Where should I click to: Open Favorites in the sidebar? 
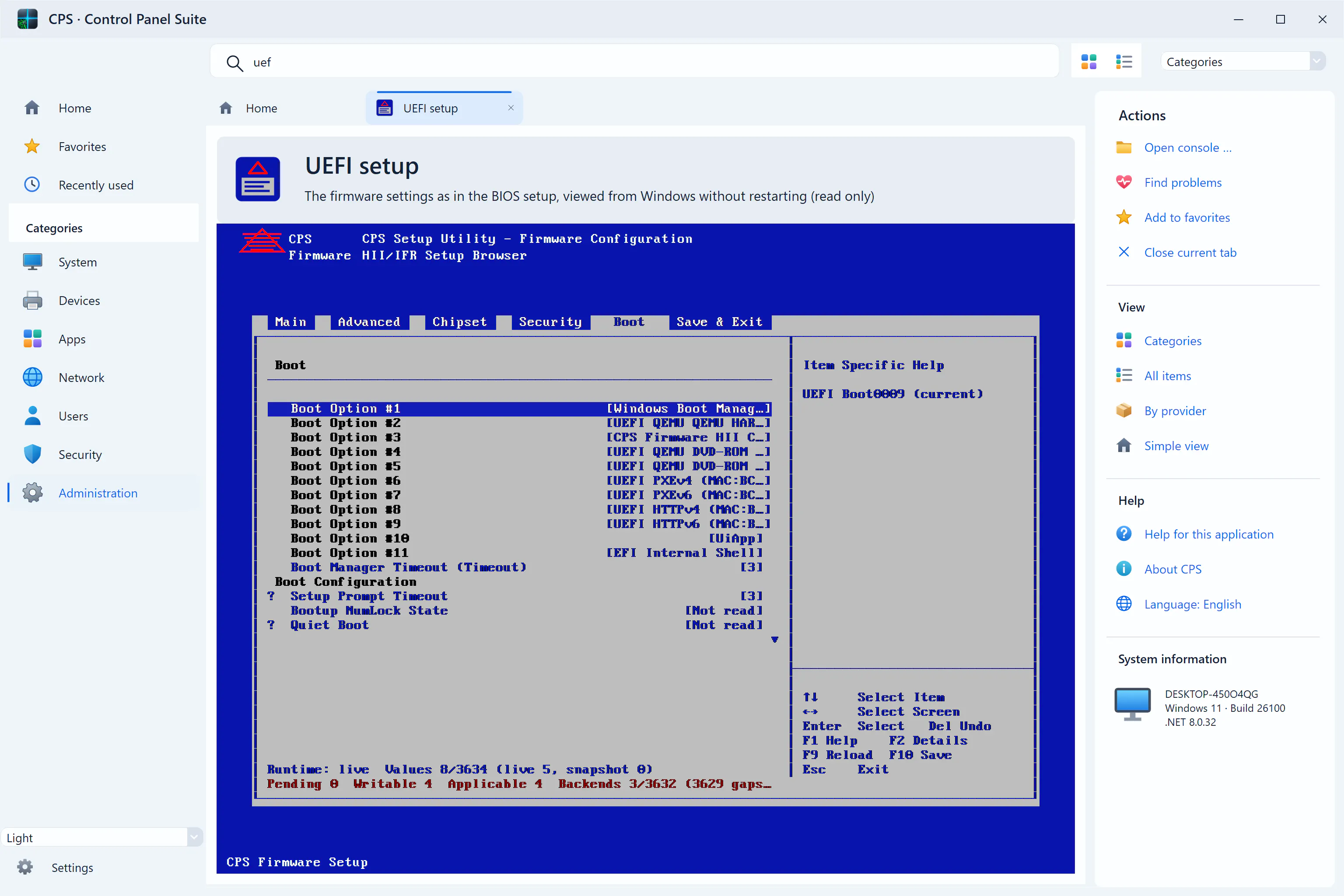(x=104, y=147)
